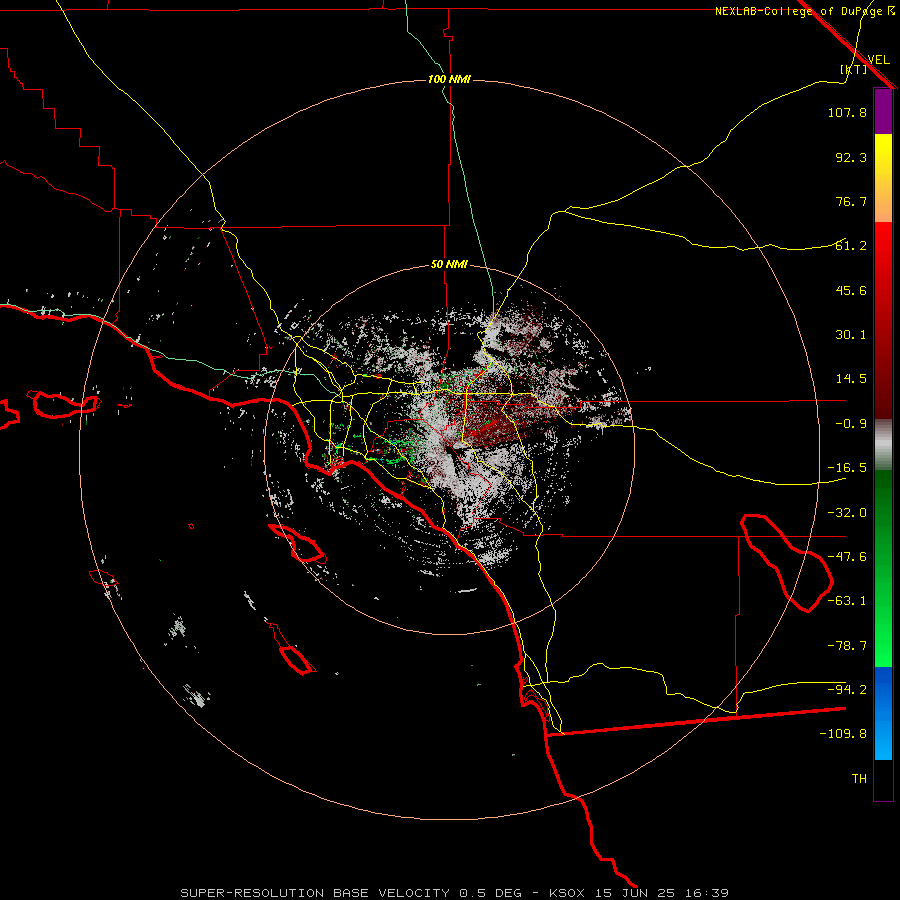Pick the purple segment of the velocity scale
900x900 pixels.
click(x=883, y=112)
